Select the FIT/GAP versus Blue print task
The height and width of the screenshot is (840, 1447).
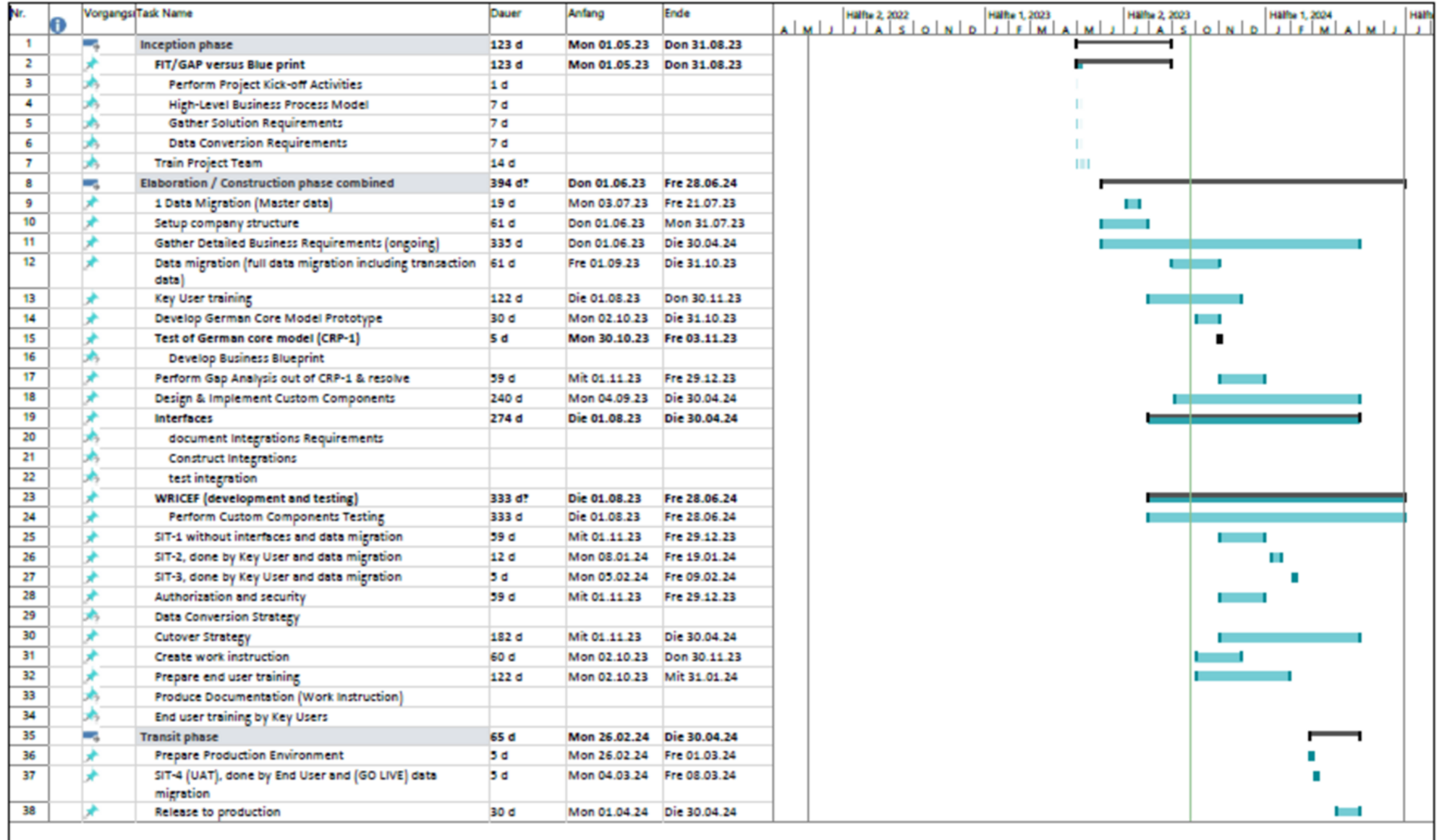(229, 65)
